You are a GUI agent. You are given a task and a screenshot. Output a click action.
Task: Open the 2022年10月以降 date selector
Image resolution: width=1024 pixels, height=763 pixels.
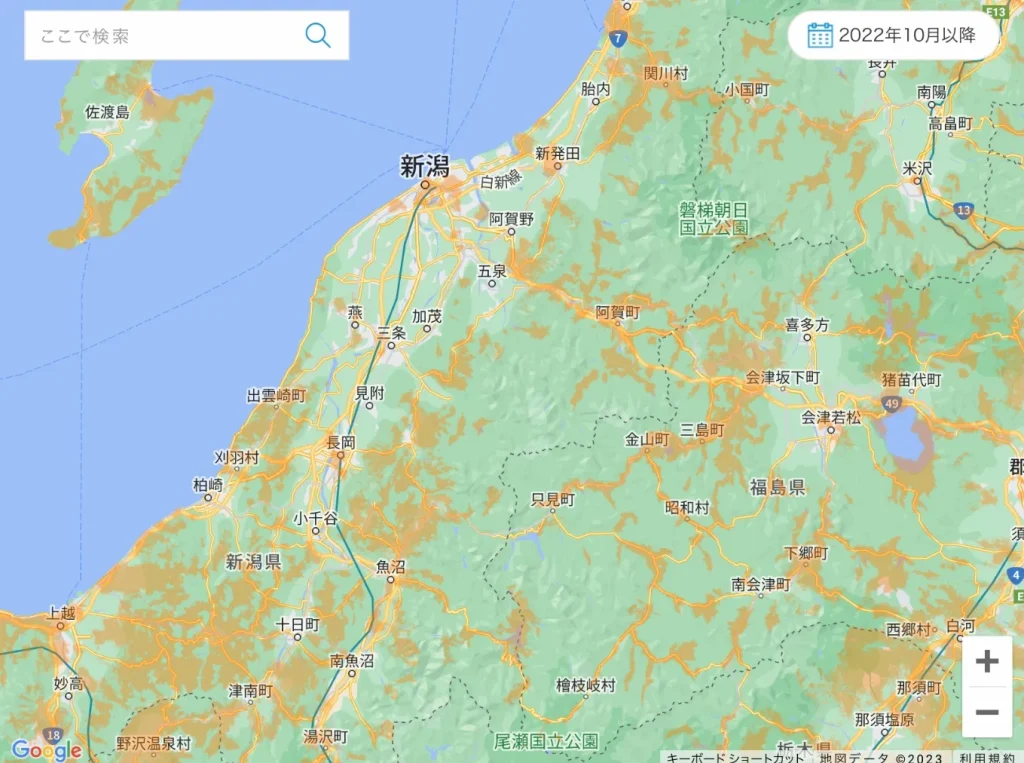(x=893, y=35)
